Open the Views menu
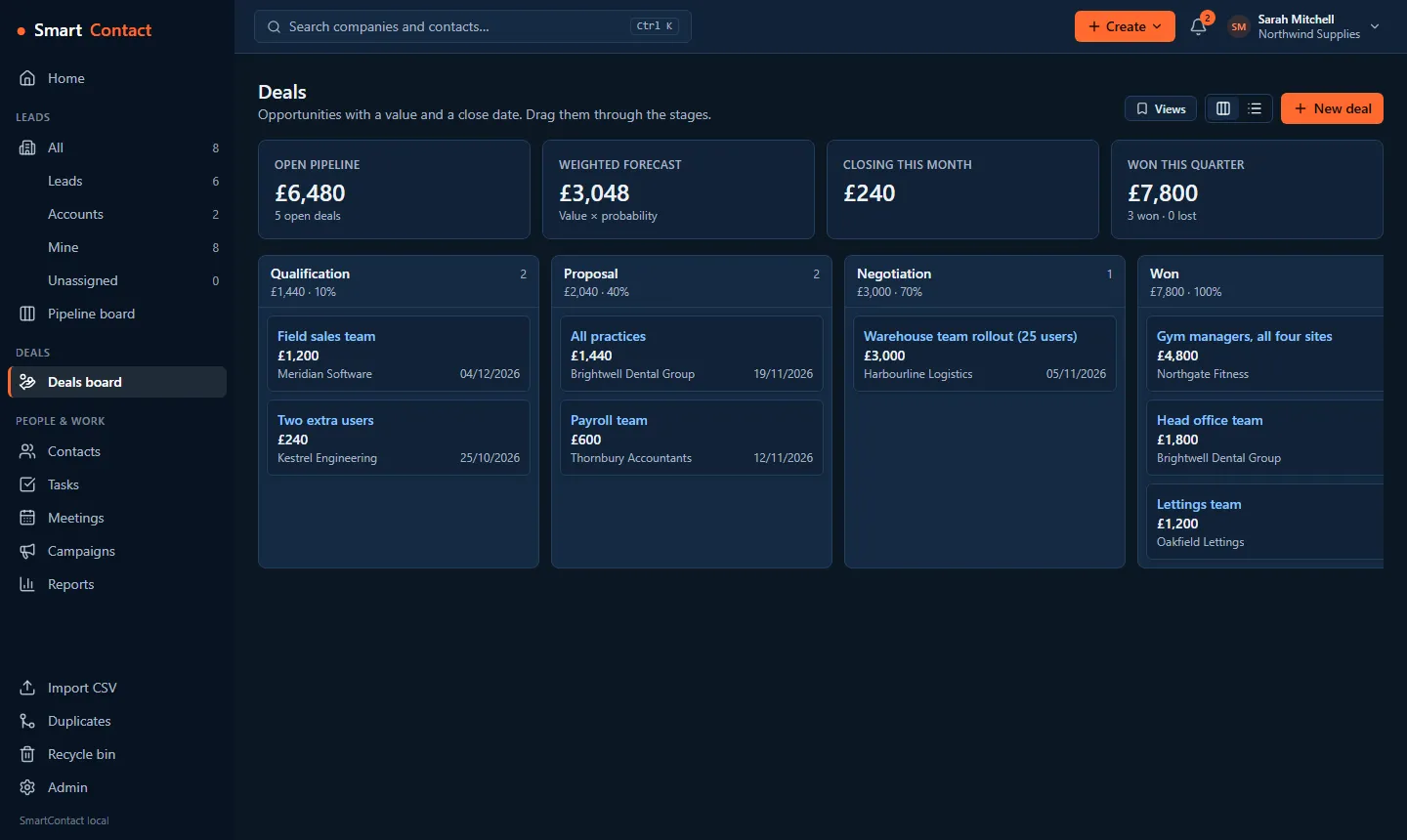The image size is (1407, 840). click(x=1161, y=108)
